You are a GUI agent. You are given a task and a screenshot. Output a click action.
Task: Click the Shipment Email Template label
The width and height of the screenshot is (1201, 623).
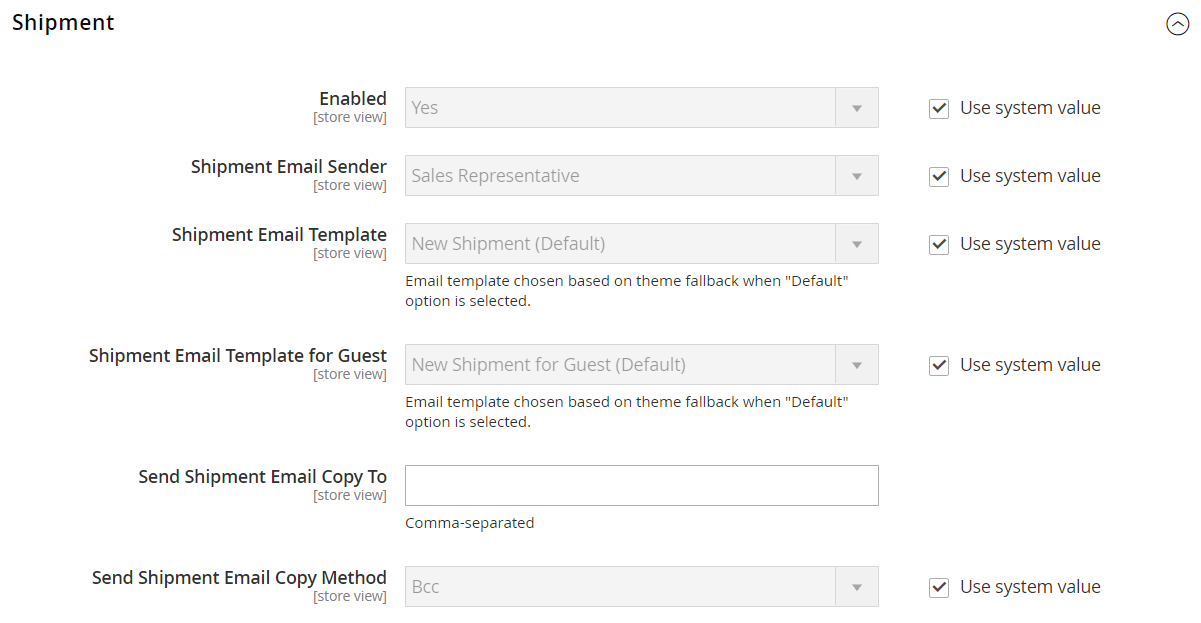(x=279, y=235)
